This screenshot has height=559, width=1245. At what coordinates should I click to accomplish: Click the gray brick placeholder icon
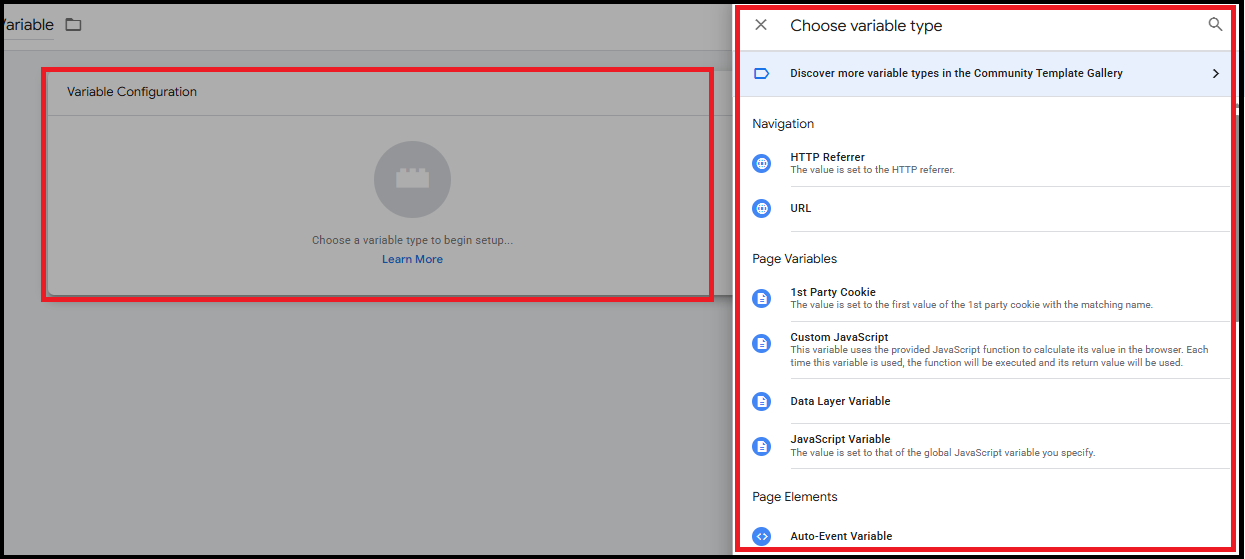(x=412, y=180)
